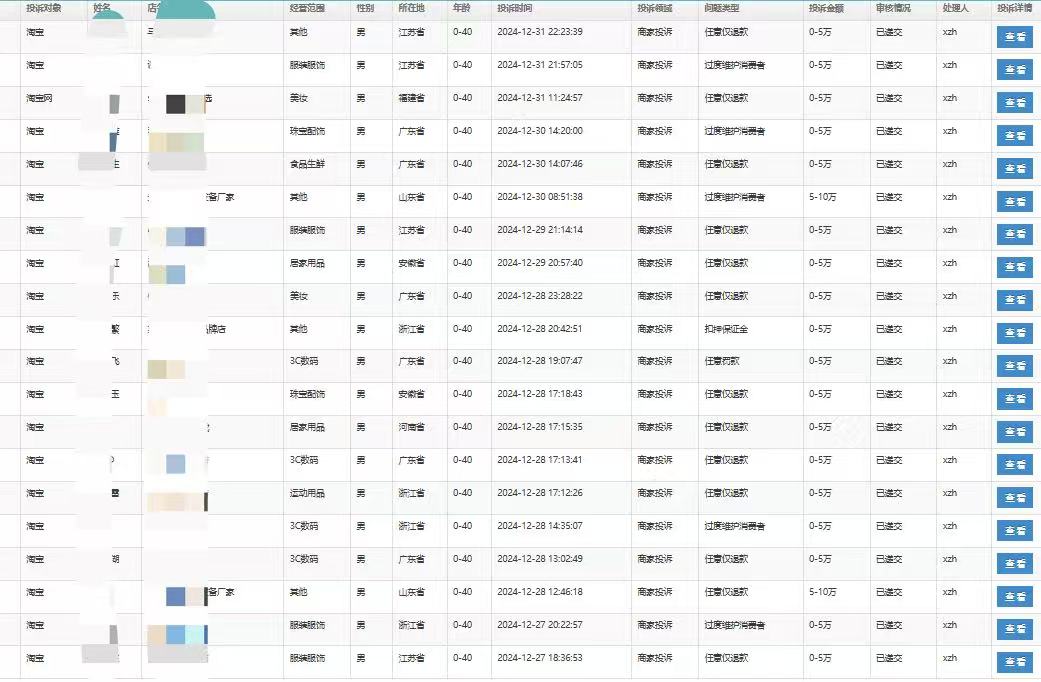View details of 2024-12-29 21:14:14 complaint

1014,234
